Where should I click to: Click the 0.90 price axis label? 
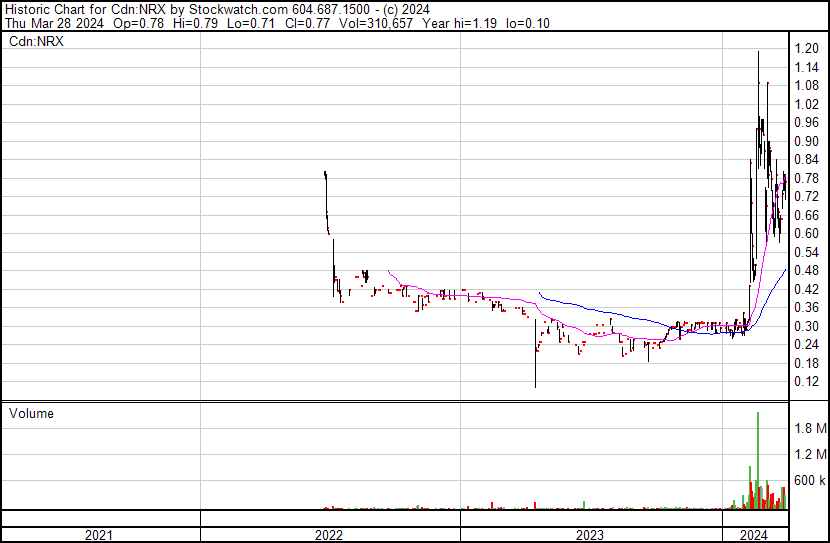[806, 141]
